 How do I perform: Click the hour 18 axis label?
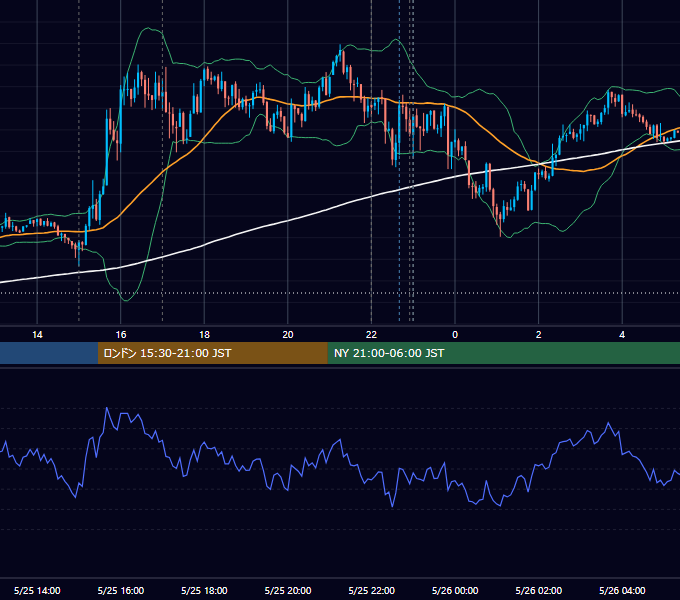tap(204, 334)
